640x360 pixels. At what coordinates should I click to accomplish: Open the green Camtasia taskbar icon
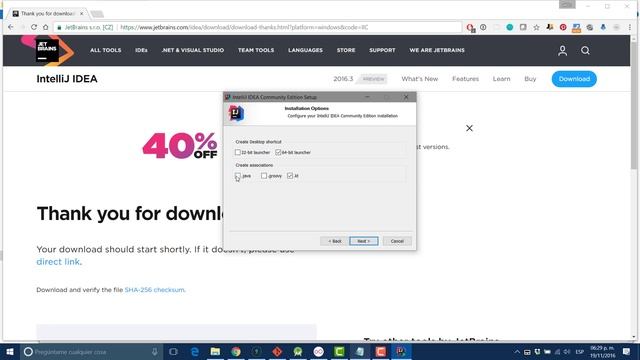coord(339,351)
